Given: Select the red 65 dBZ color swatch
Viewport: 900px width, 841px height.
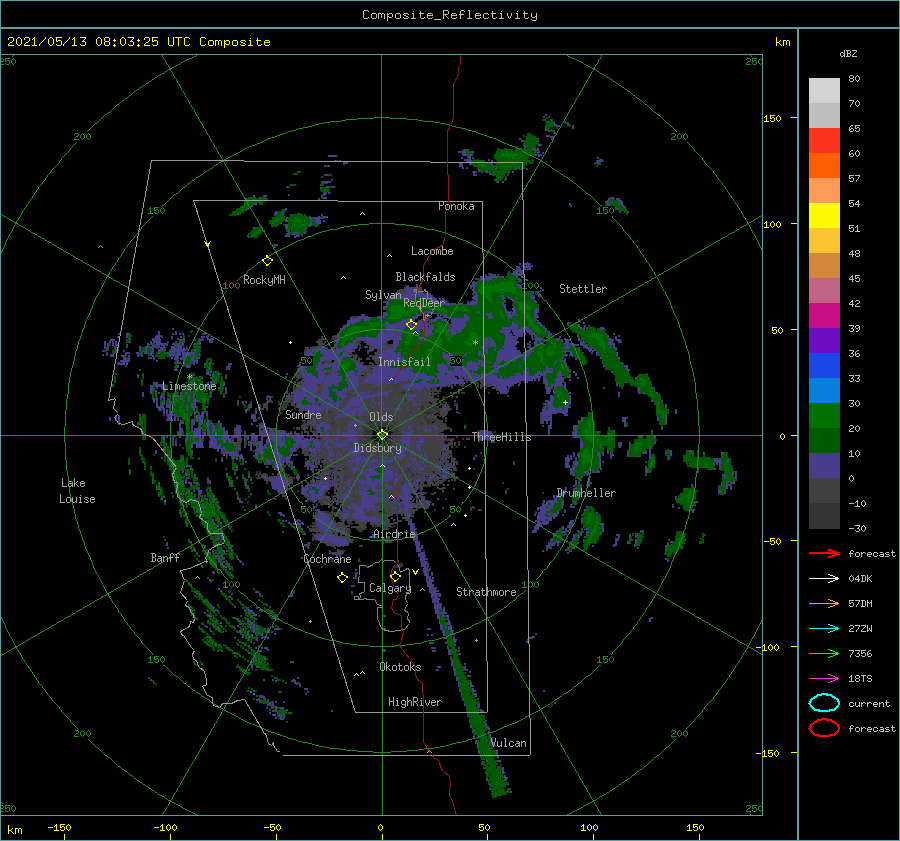Looking at the screenshot, I should pos(824,141).
